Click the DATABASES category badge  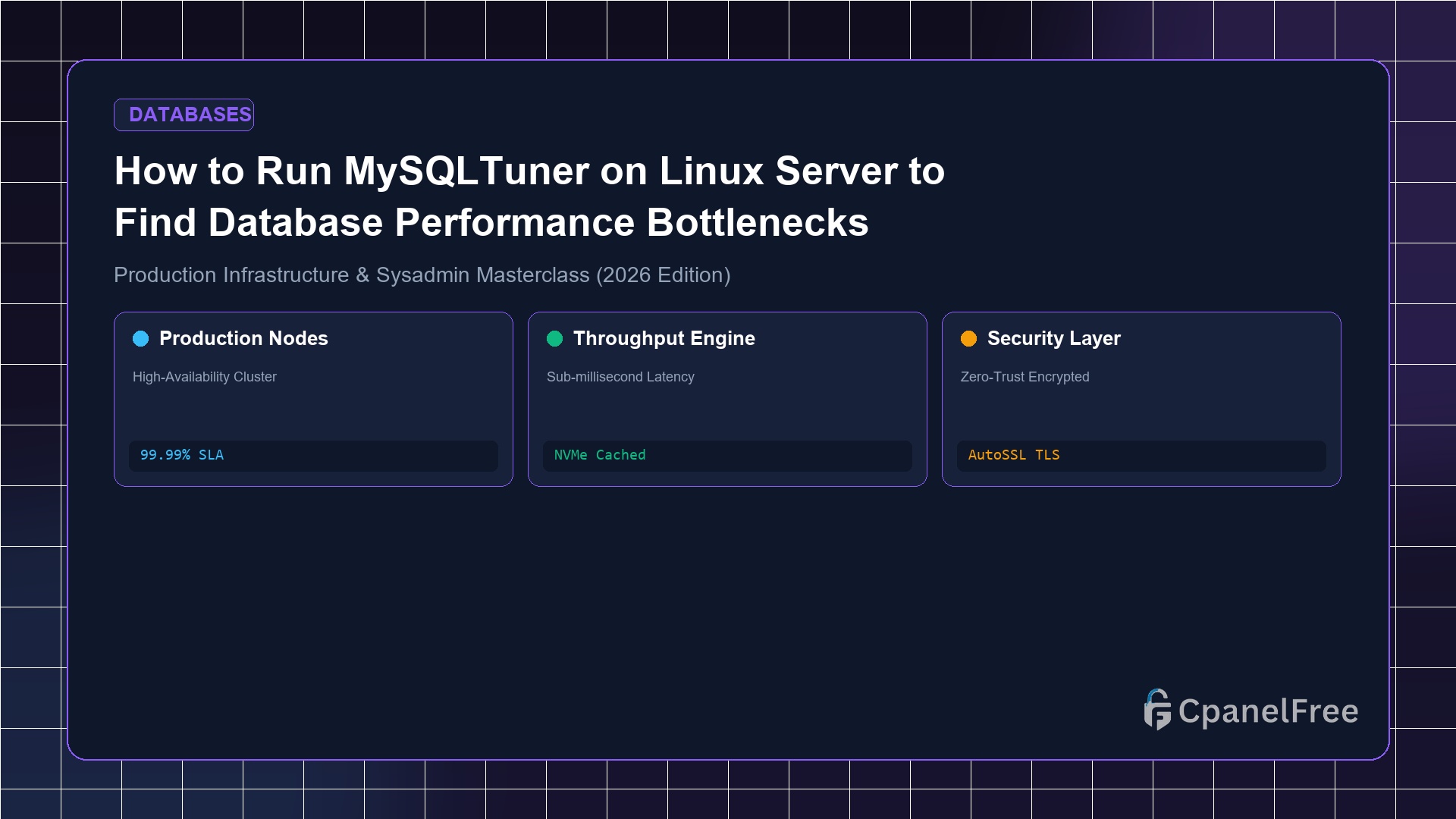click(184, 115)
